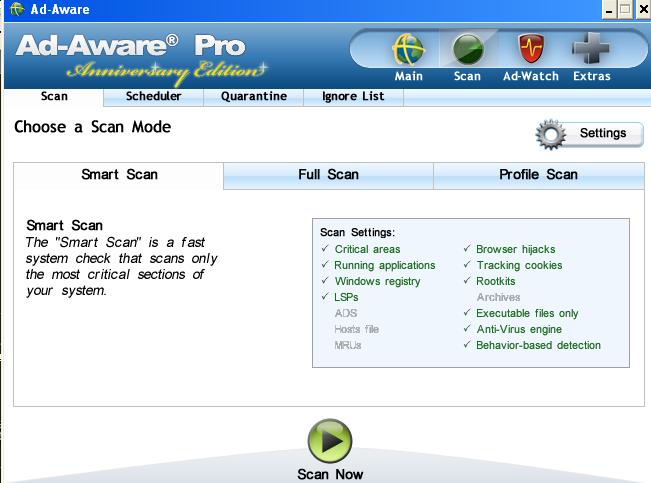
Task: Select the Scan radar icon
Action: point(467,50)
